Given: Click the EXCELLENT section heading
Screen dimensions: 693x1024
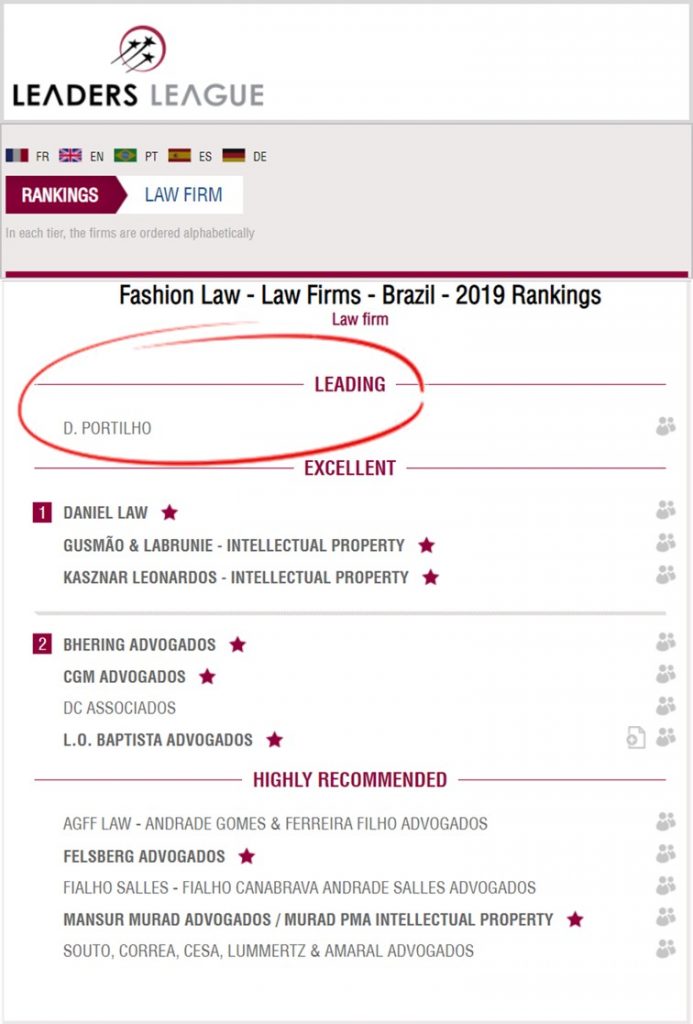Looking at the screenshot, I should point(350,468).
